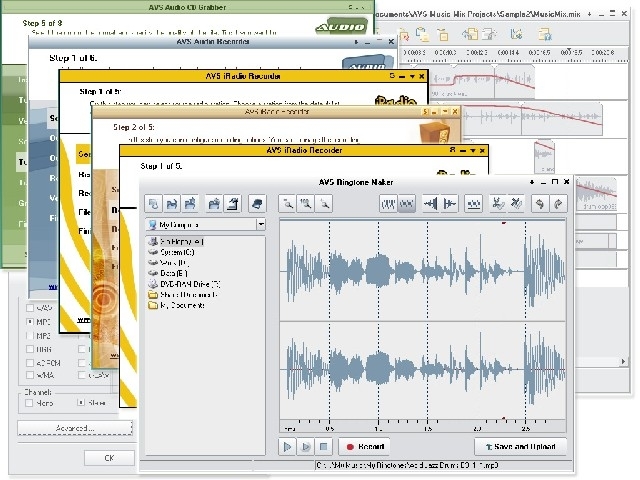Redo the edit in Ringtone Maker
Screen dimensions: 640x480
[558, 203]
